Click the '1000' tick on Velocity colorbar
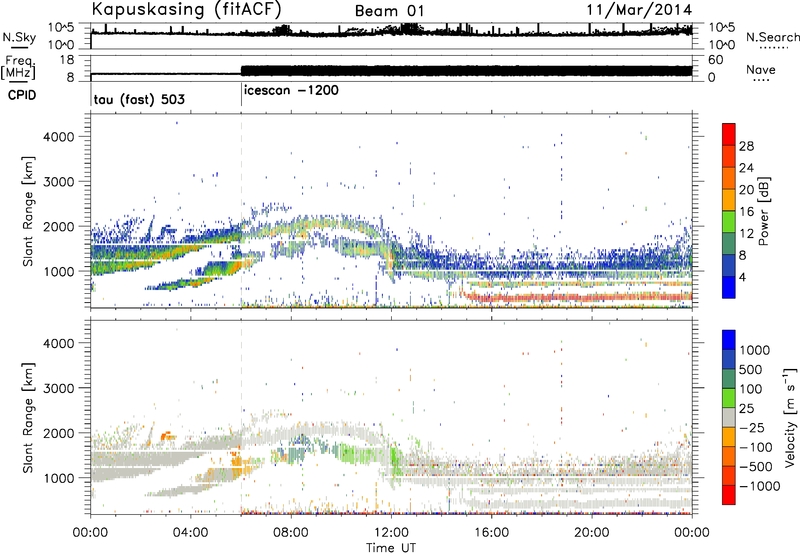The width and height of the screenshot is (800, 554). tap(755, 350)
